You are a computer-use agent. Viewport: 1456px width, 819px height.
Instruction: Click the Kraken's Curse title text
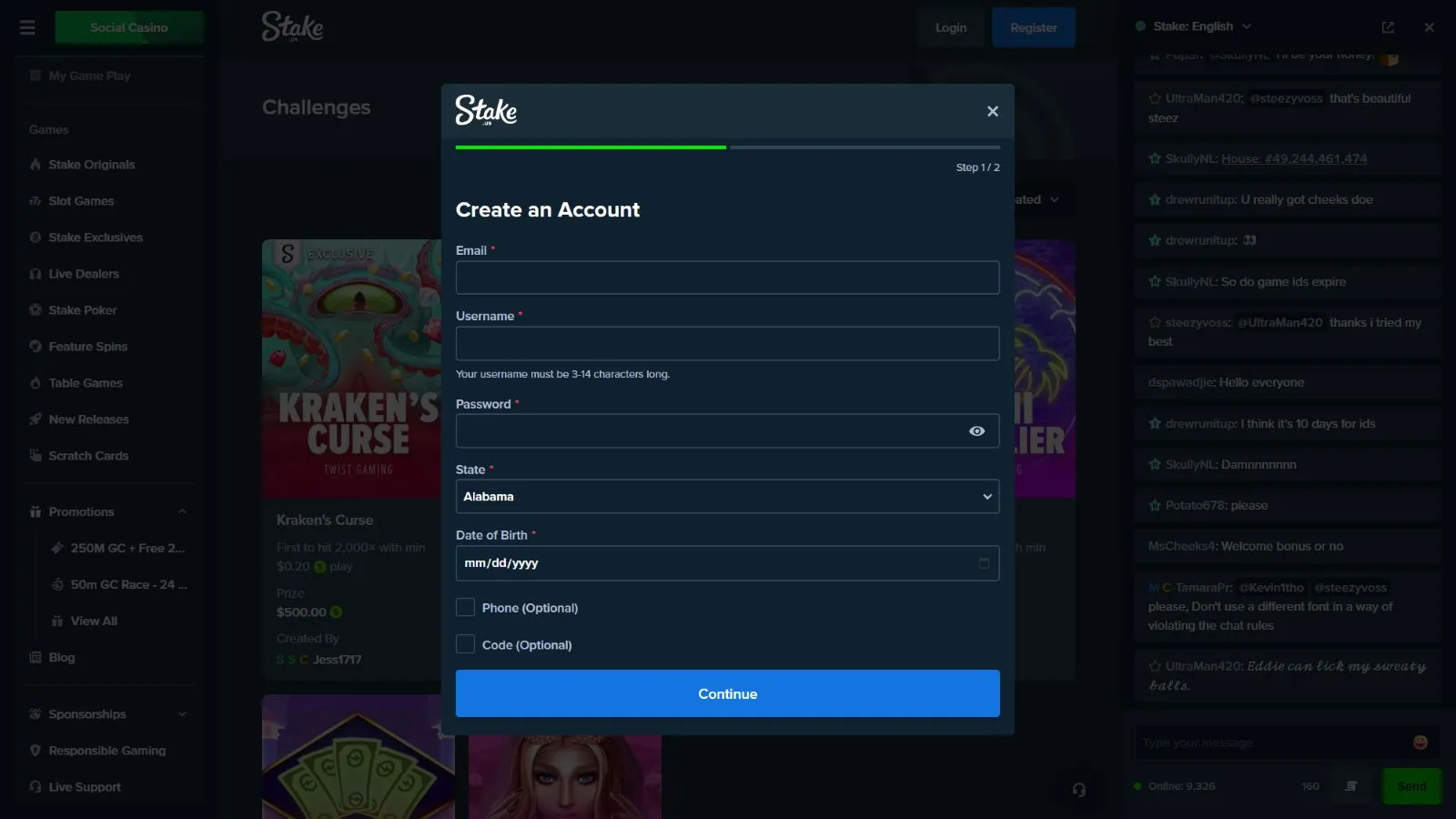[325, 521]
